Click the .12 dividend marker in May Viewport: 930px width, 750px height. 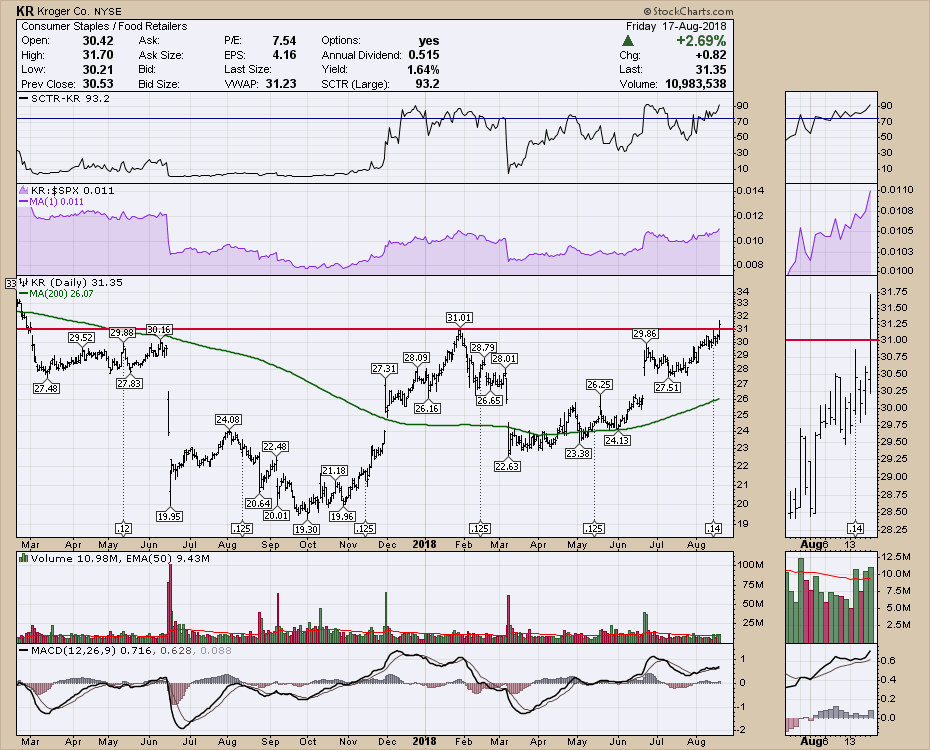[x=123, y=528]
